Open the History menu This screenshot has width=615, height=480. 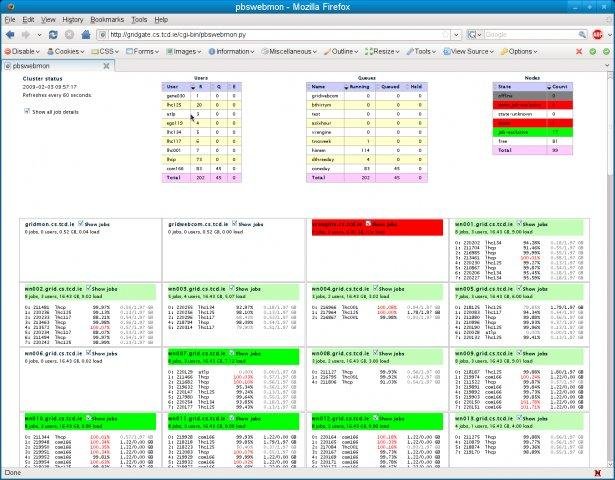coord(73,20)
